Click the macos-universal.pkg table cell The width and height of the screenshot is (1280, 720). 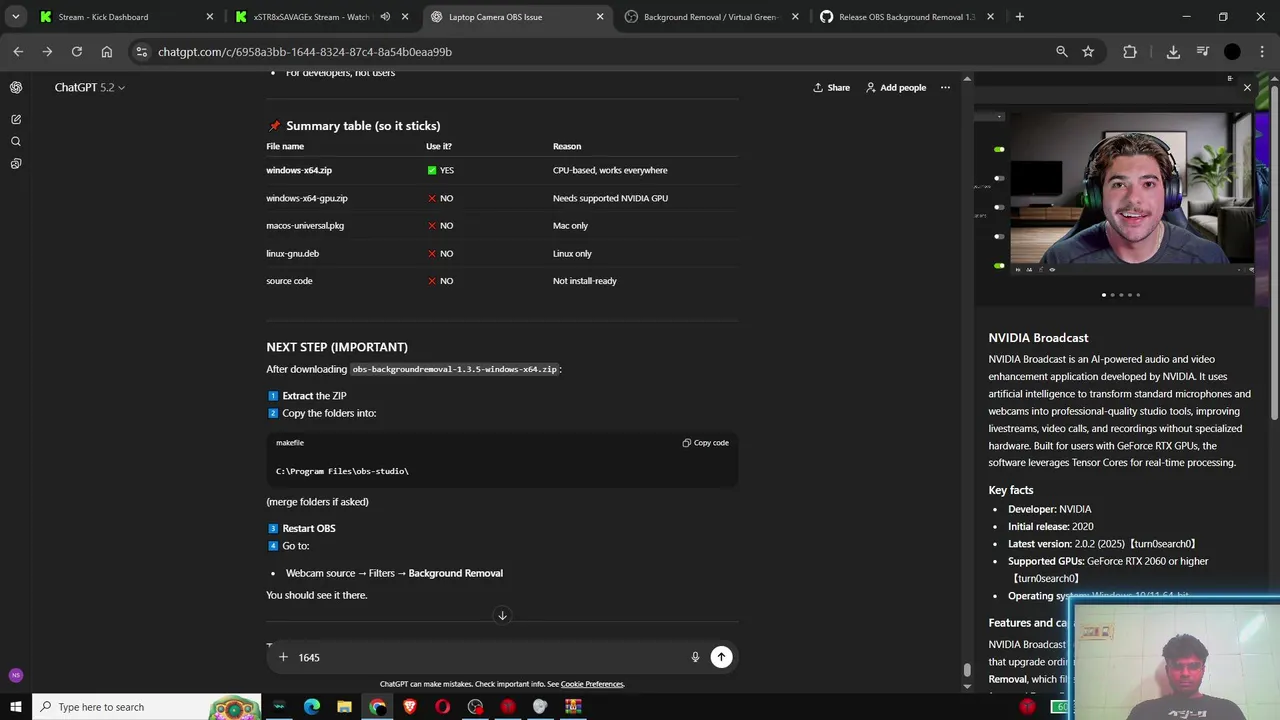pyautogui.click(x=305, y=225)
